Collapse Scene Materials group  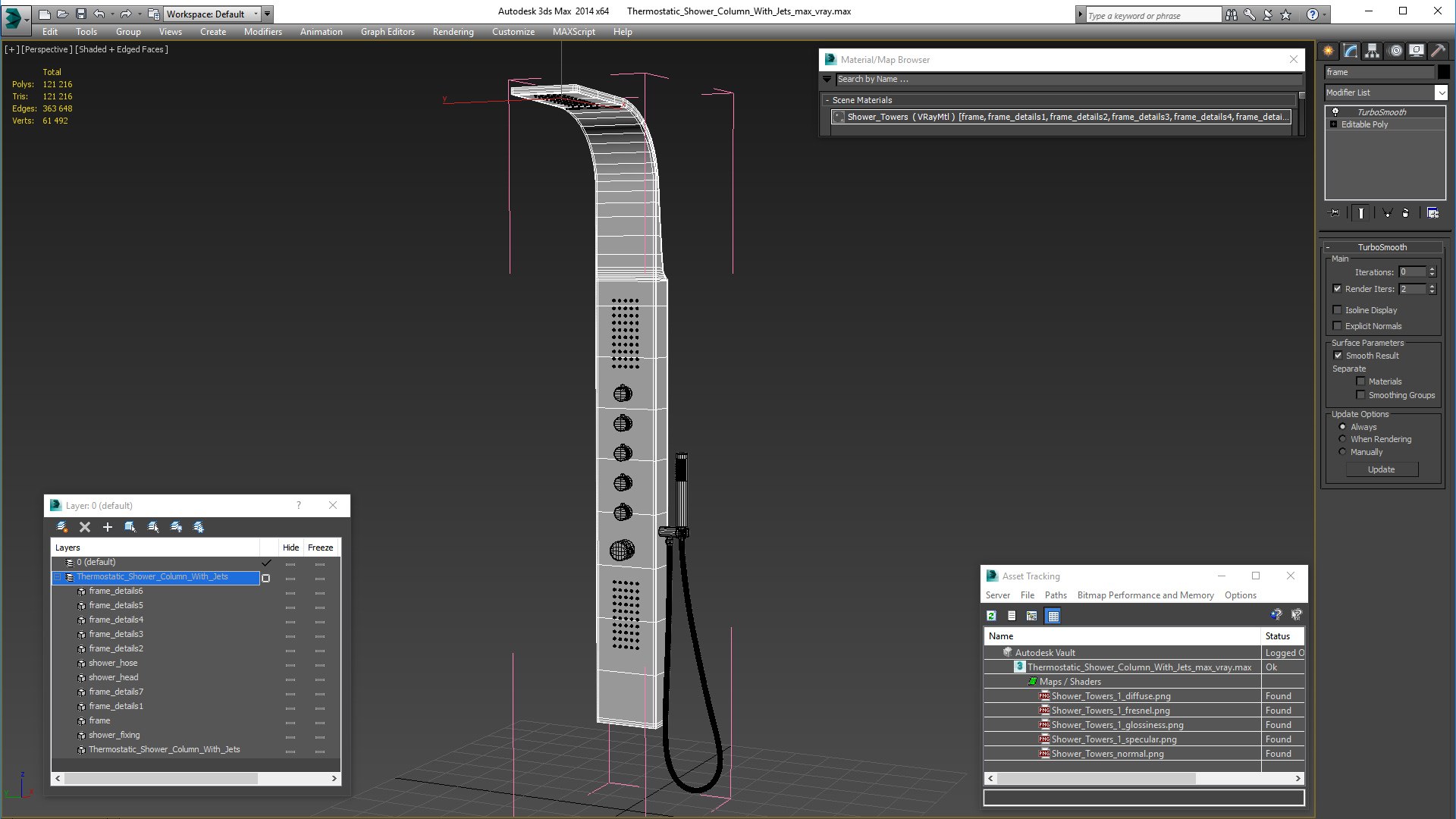tap(827, 100)
